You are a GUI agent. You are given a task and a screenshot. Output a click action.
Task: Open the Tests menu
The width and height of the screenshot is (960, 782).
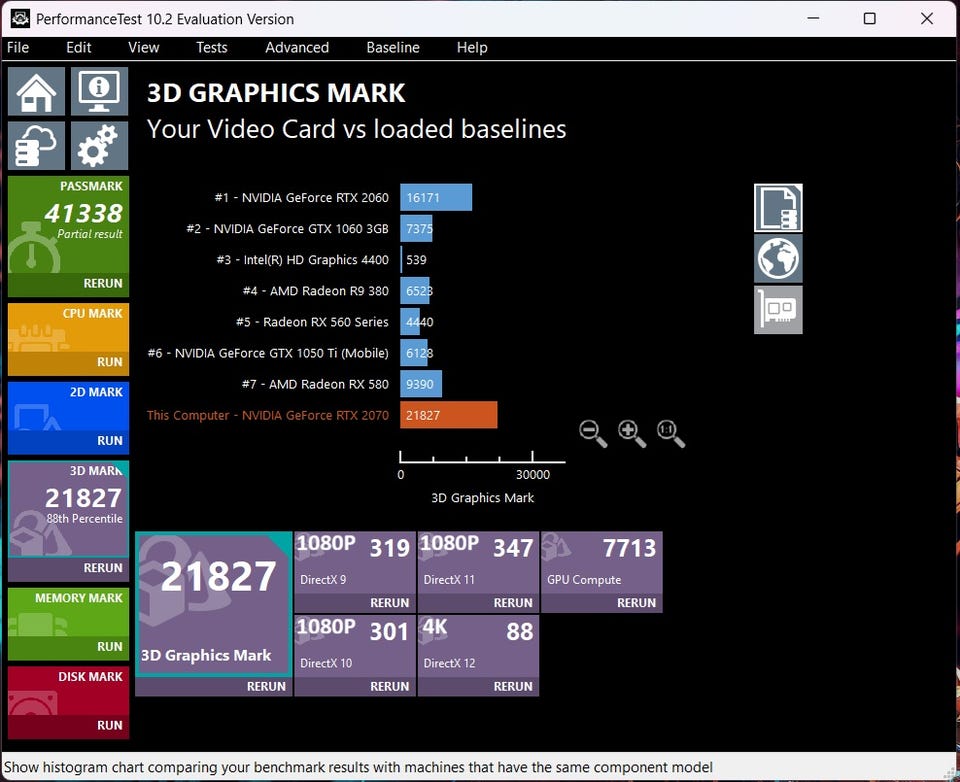click(211, 47)
